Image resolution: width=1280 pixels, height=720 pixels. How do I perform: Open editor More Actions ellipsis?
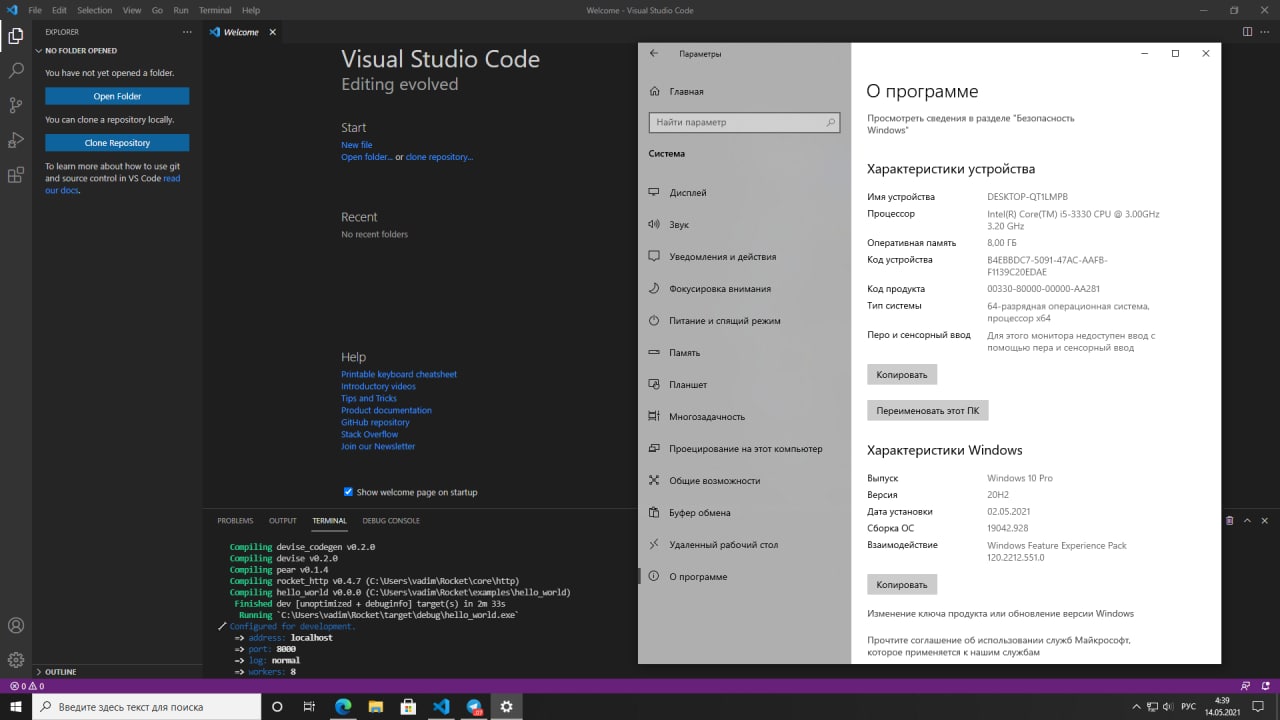(x=1266, y=32)
